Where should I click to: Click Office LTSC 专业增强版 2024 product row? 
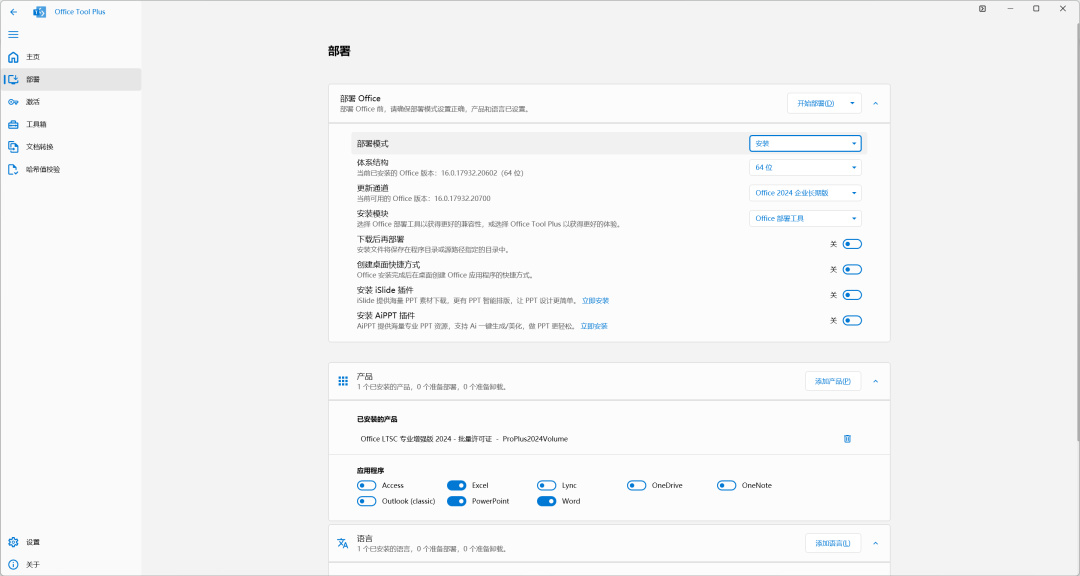click(x=609, y=439)
